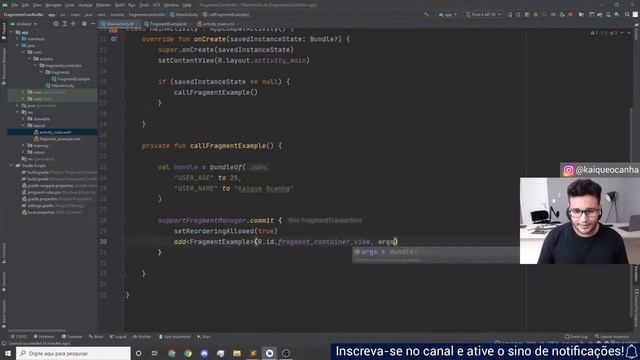The height and width of the screenshot is (360, 640).
Task: Open the Navigate menu
Action: click(x=53, y=5)
